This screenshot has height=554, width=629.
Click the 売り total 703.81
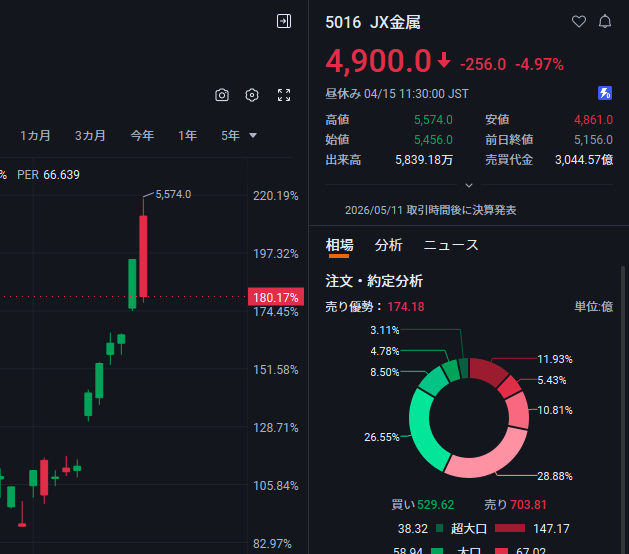pos(528,505)
